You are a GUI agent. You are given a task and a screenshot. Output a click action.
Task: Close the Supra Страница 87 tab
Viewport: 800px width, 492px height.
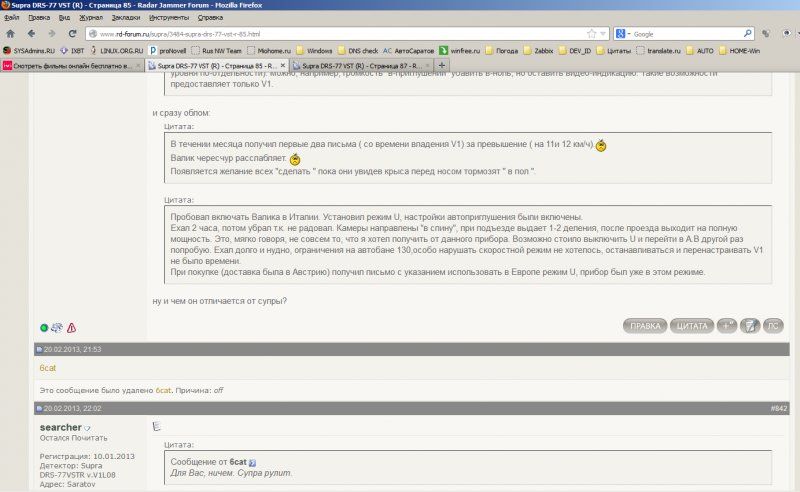click(x=428, y=65)
